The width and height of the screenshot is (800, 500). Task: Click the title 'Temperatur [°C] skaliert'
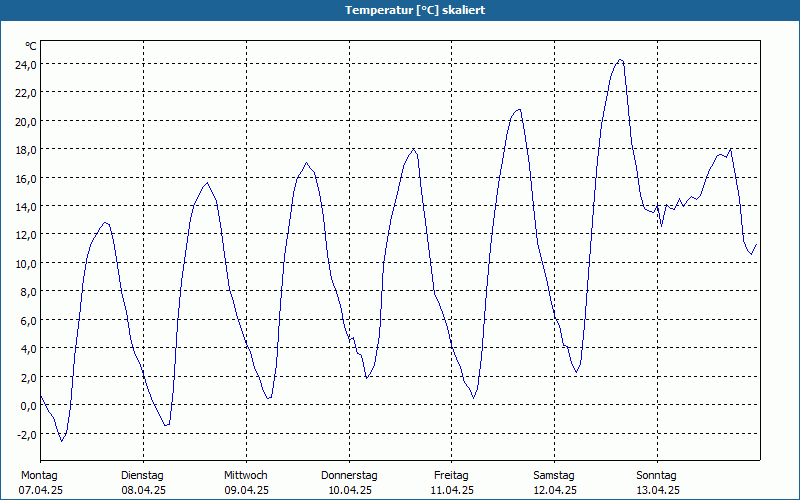415,10
